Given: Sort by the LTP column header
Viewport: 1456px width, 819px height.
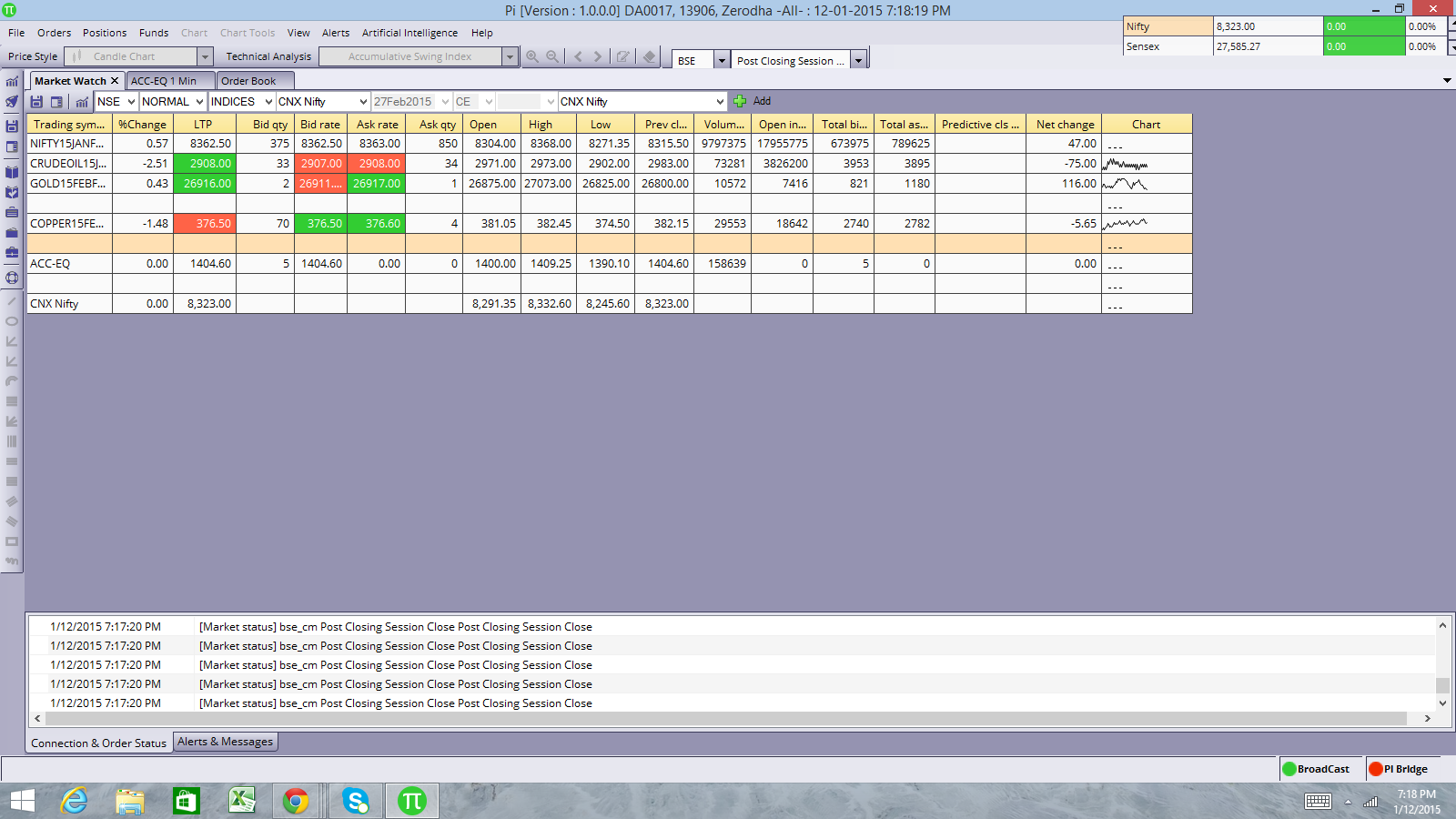Looking at the screenshot, I should tap(204, 125).
